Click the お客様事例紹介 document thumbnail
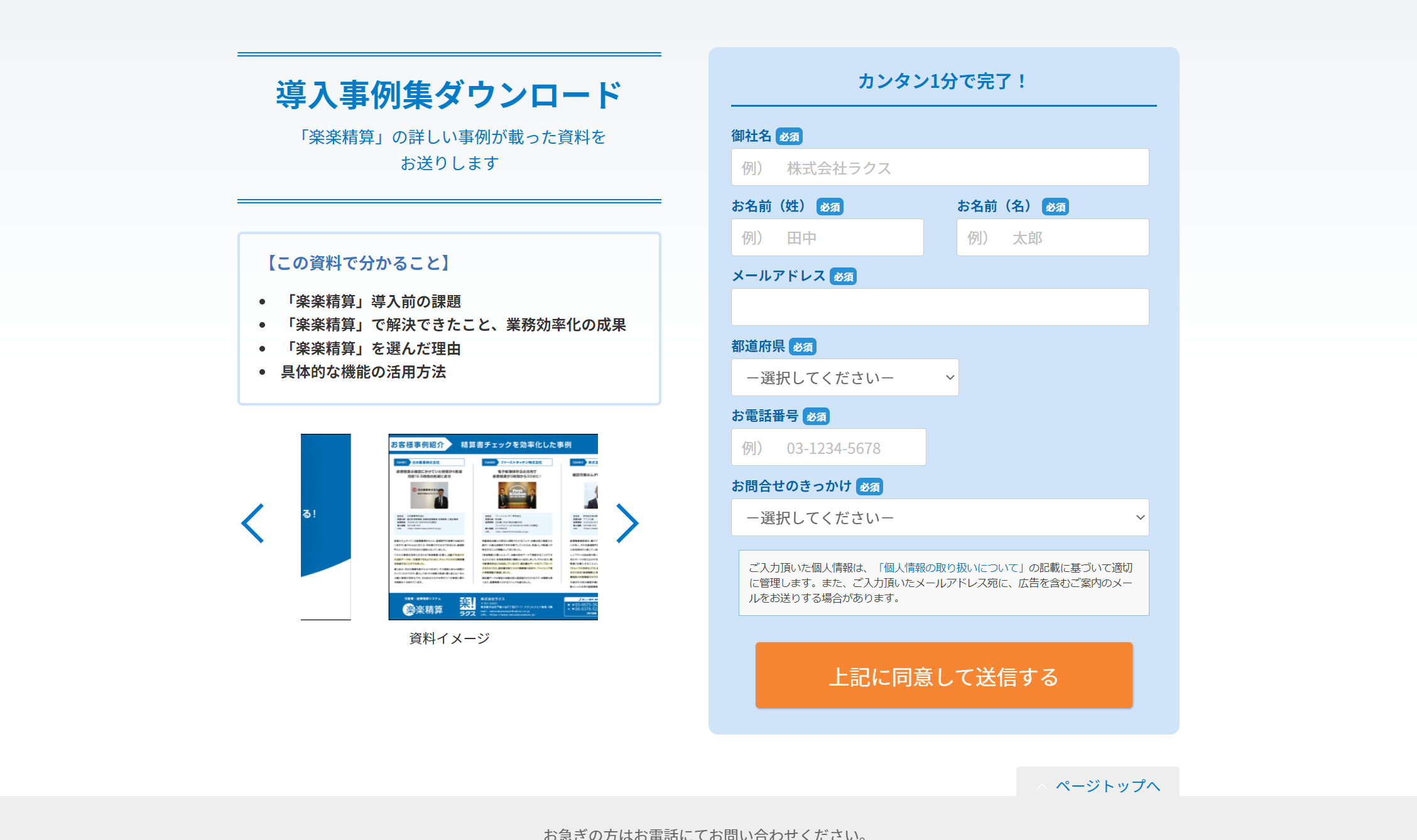This screenshot has width=1417, height=840. click(x=493, y=527)
